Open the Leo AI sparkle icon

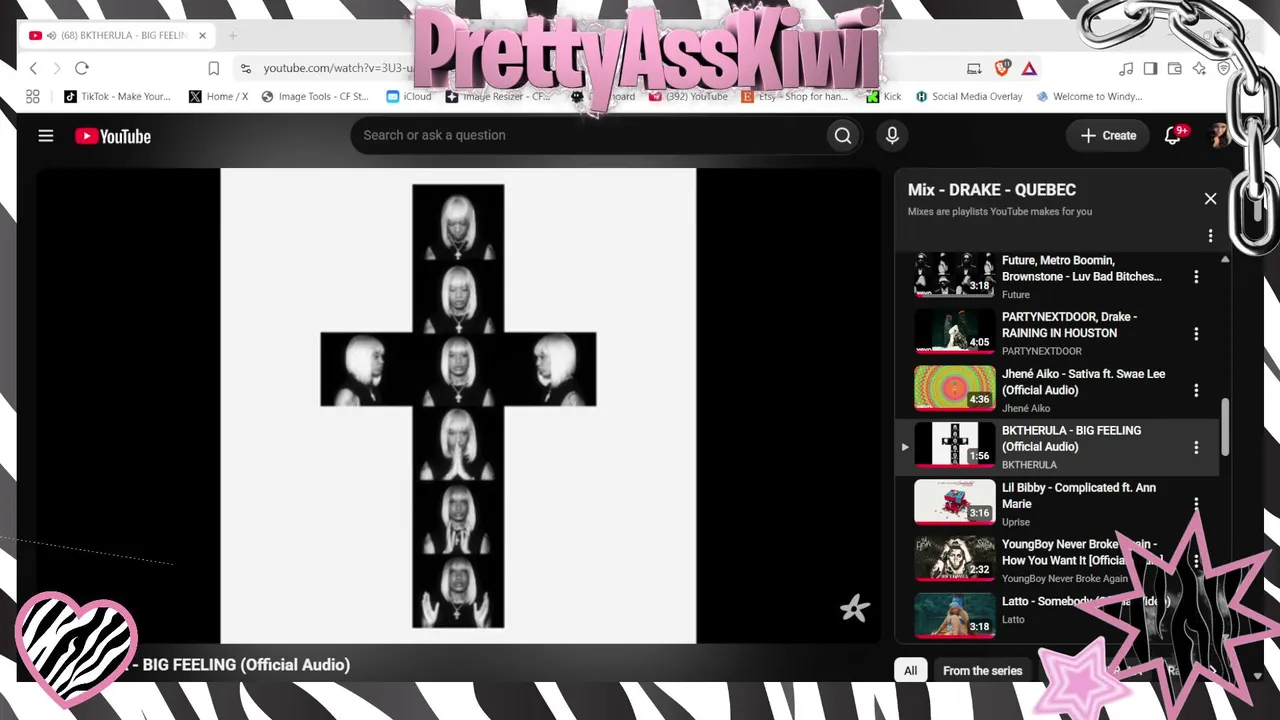pos(1199,68)
